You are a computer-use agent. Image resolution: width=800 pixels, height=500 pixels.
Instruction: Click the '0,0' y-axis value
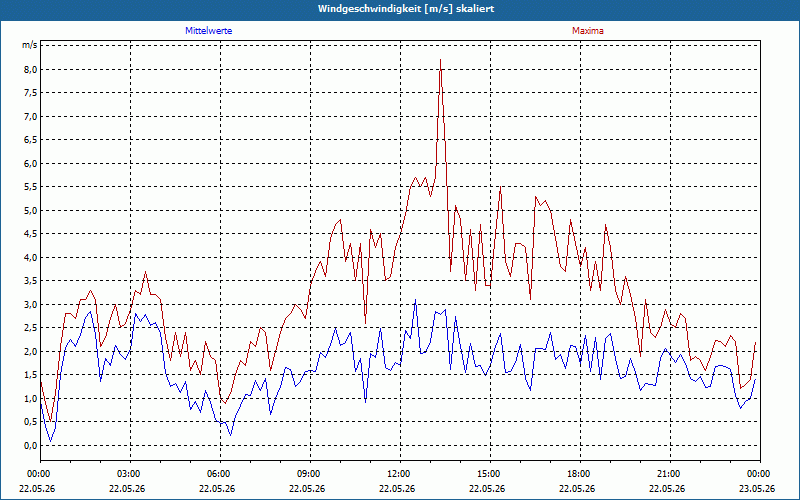click(31, 445)
